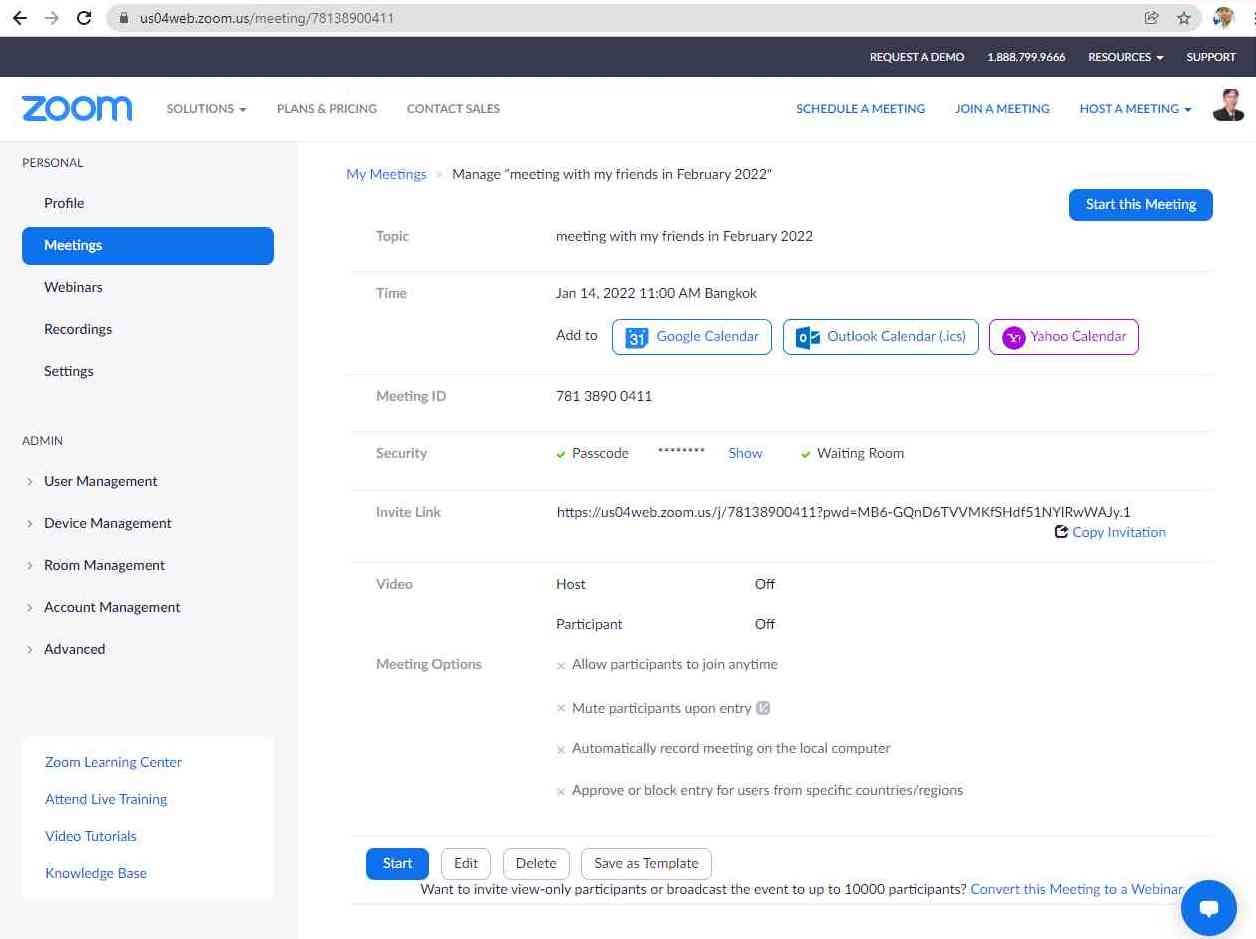This screenshot has width=1256, height=939.
Task: Bookmark page with star icon
Action: [1184, 18]
